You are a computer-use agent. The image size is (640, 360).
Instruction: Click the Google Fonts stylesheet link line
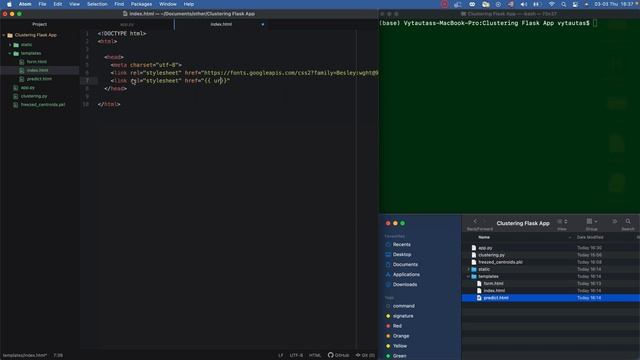244,73
